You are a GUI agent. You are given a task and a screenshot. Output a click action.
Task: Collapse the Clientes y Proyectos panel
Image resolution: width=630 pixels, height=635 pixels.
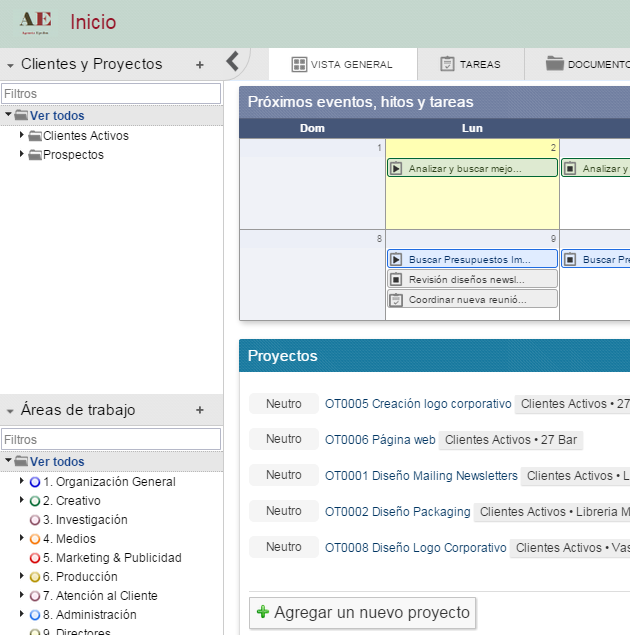pos(10,65)
